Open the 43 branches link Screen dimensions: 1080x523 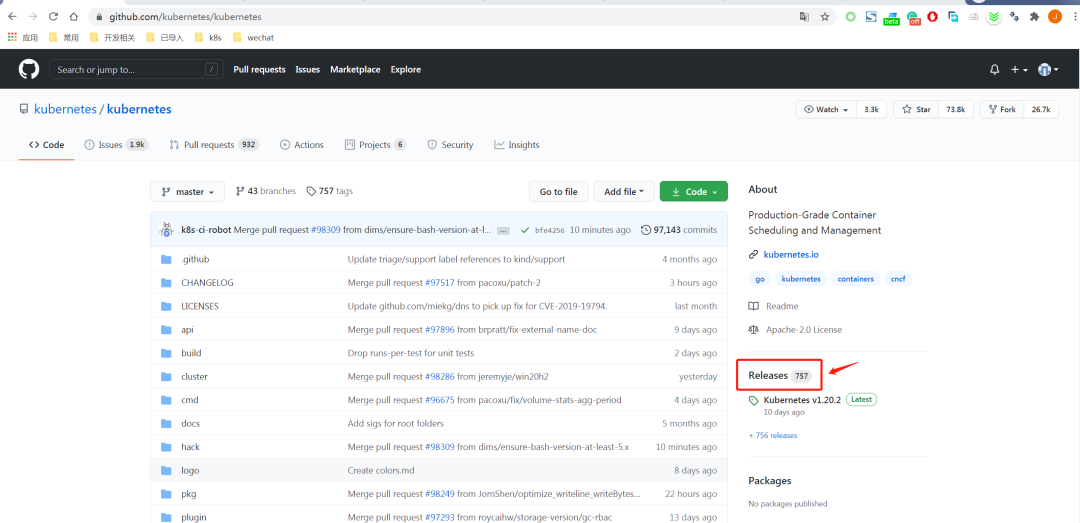(x=266, y=191)
